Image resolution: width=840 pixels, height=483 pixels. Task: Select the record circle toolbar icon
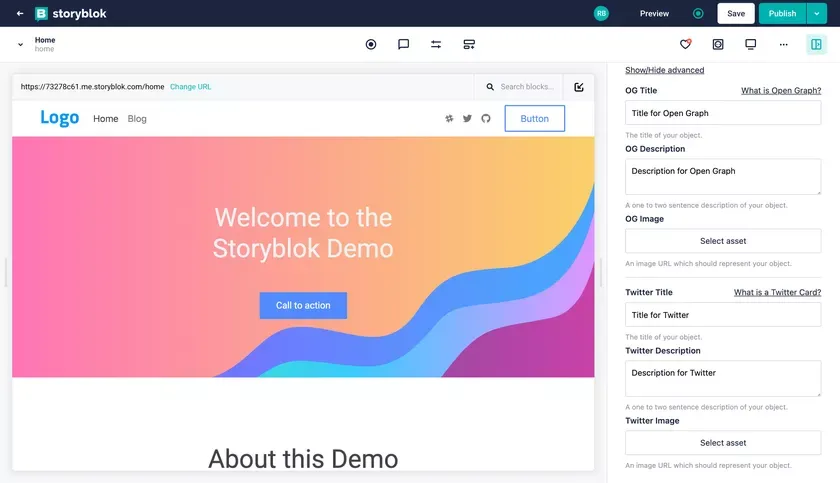[x=371, y=44]
